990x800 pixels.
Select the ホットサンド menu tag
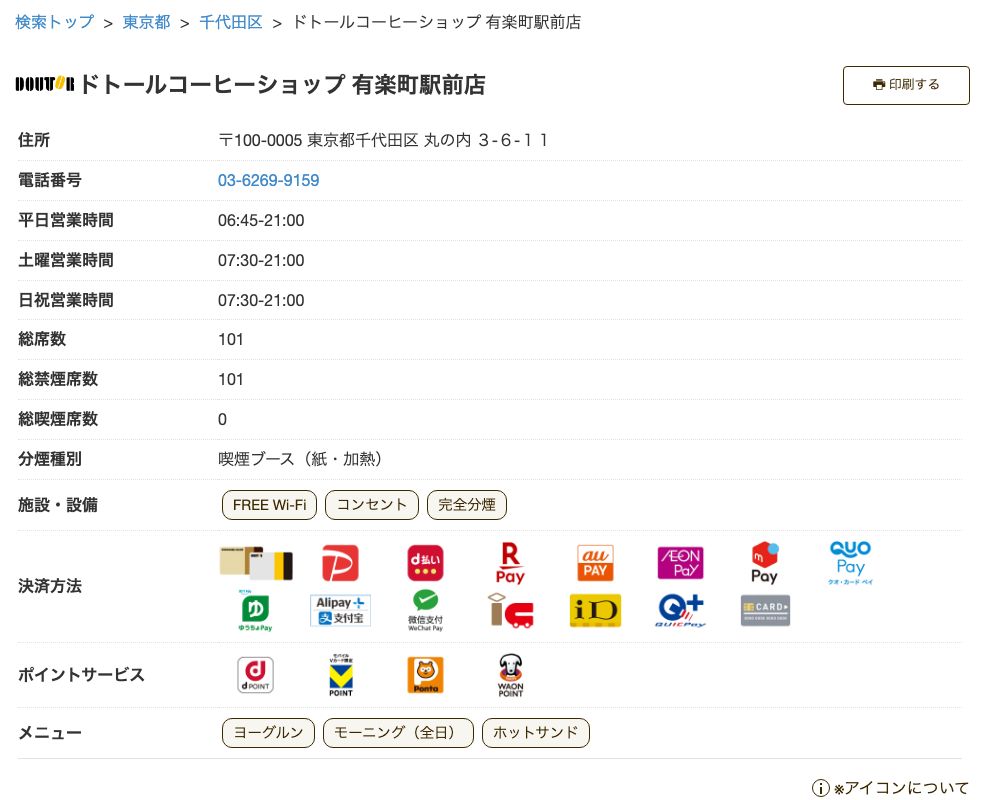pyautogui.click(x=536, y=732)
